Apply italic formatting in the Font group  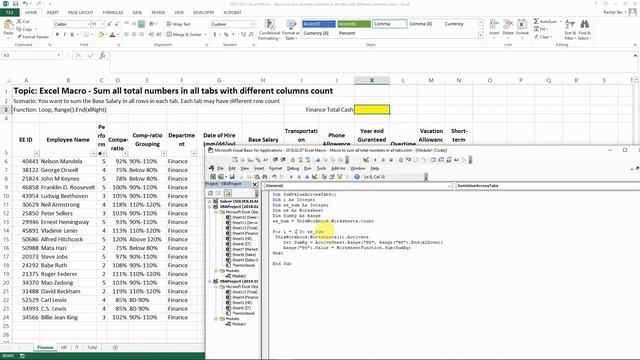pos(64,35)
